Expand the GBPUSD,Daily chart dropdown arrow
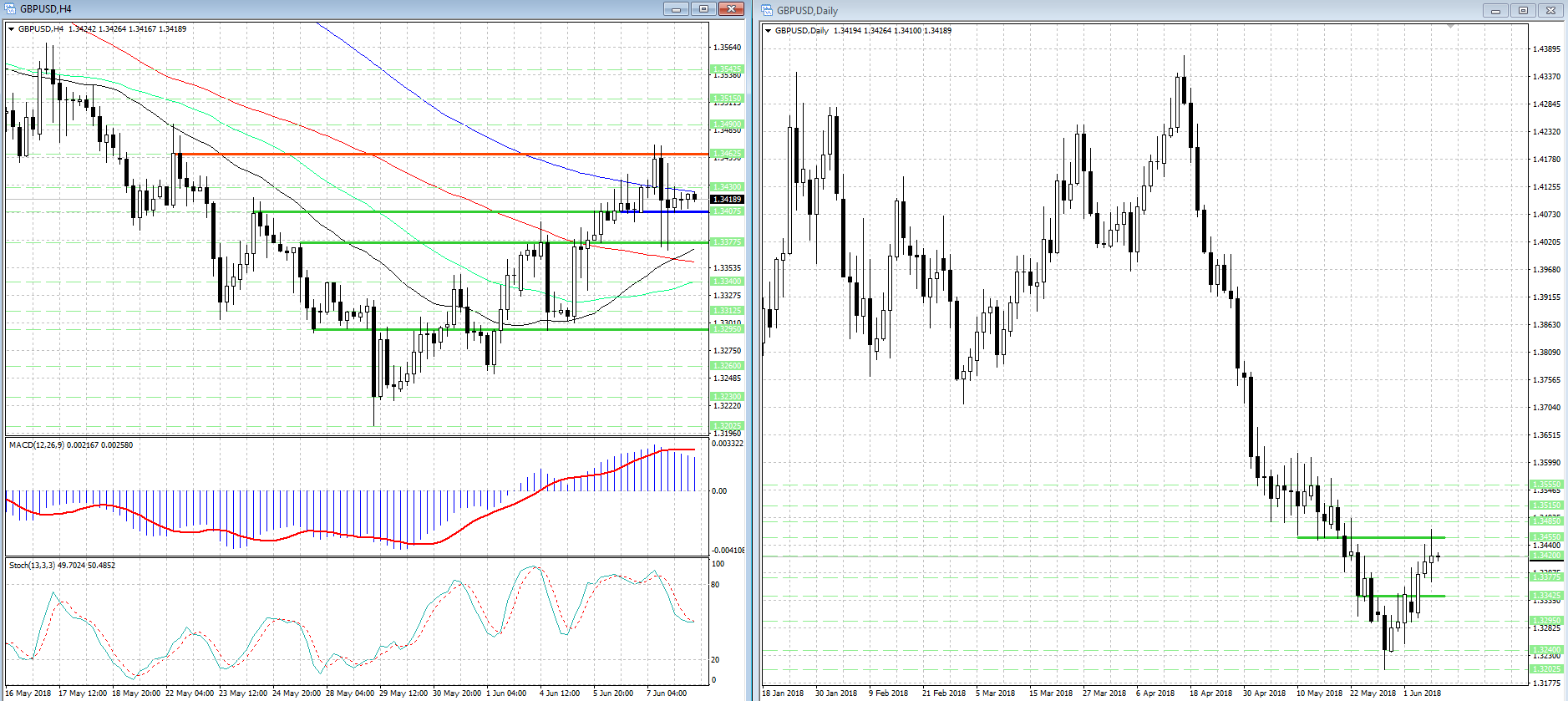The height and width of the screenshot is (701, 1568). pyautogui.click(x=768, y=31)
